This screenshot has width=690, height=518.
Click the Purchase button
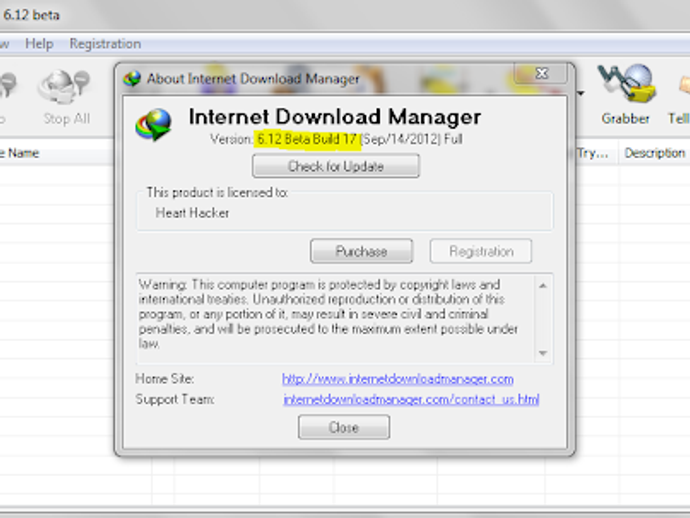pos(361,251)
